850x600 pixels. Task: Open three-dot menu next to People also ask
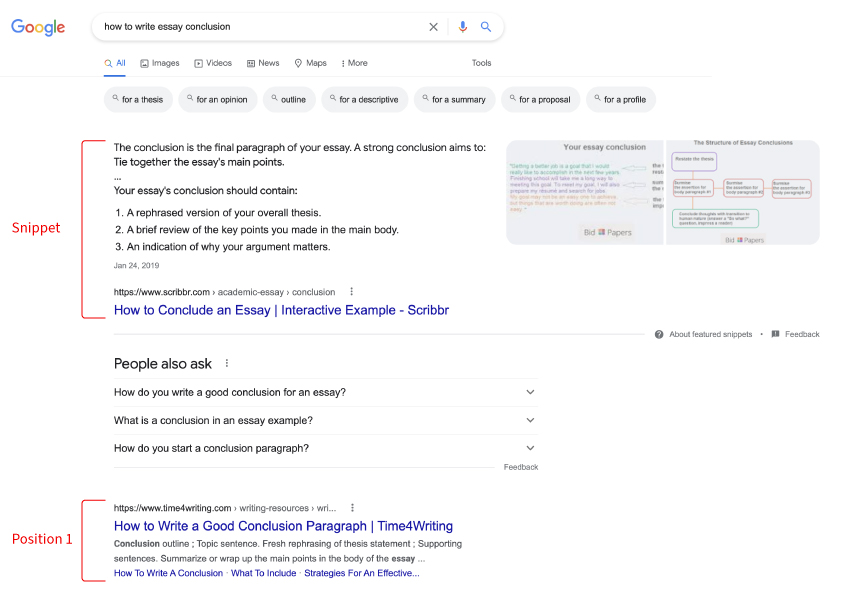coord(227,364)
